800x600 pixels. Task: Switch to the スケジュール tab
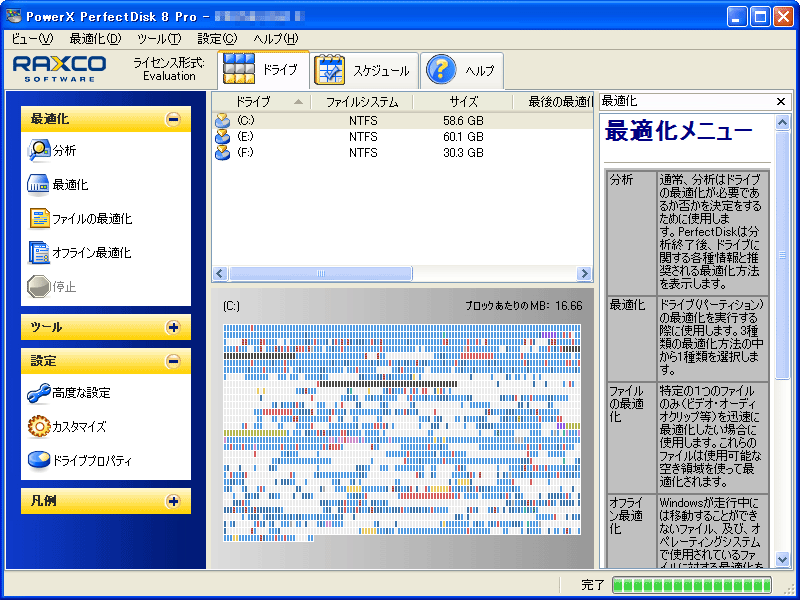point(364,70)
